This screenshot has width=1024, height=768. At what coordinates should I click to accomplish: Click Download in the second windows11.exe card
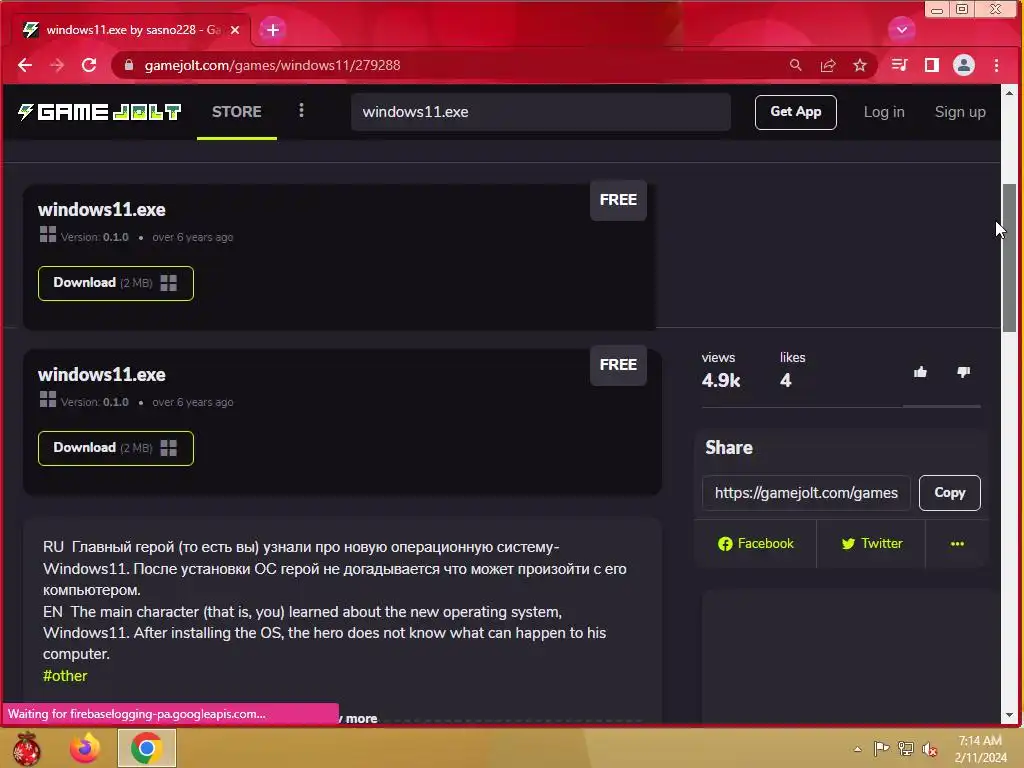click(116, 448)
